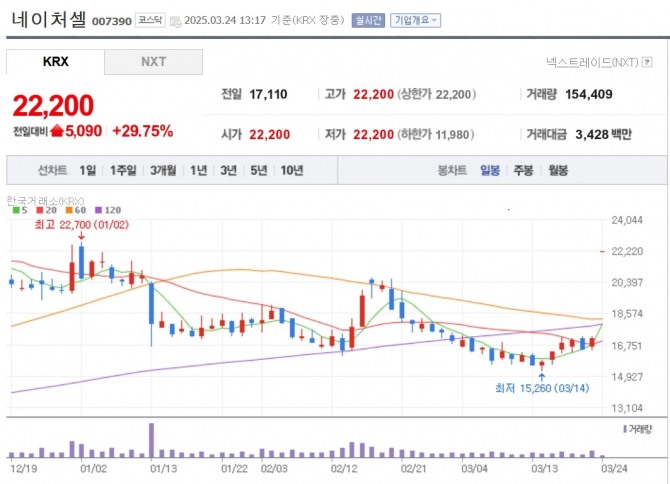
Task: Select the 1일 line chart period
Action: click(88, 170)
